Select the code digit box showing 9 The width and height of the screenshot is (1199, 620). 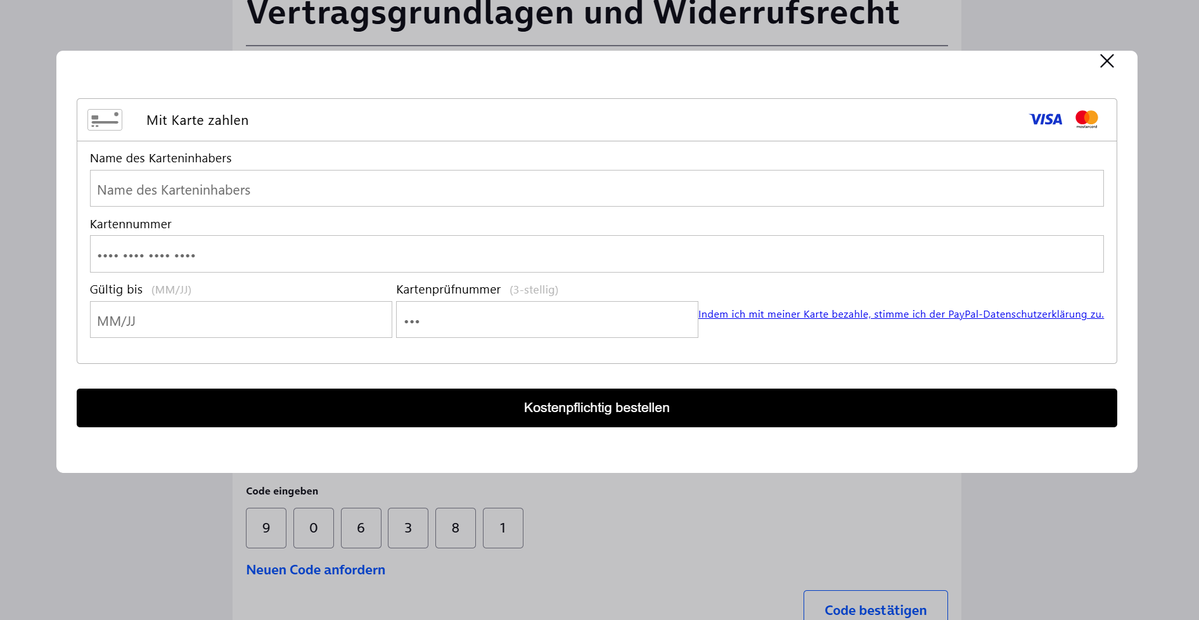click(x=266, y=528)
